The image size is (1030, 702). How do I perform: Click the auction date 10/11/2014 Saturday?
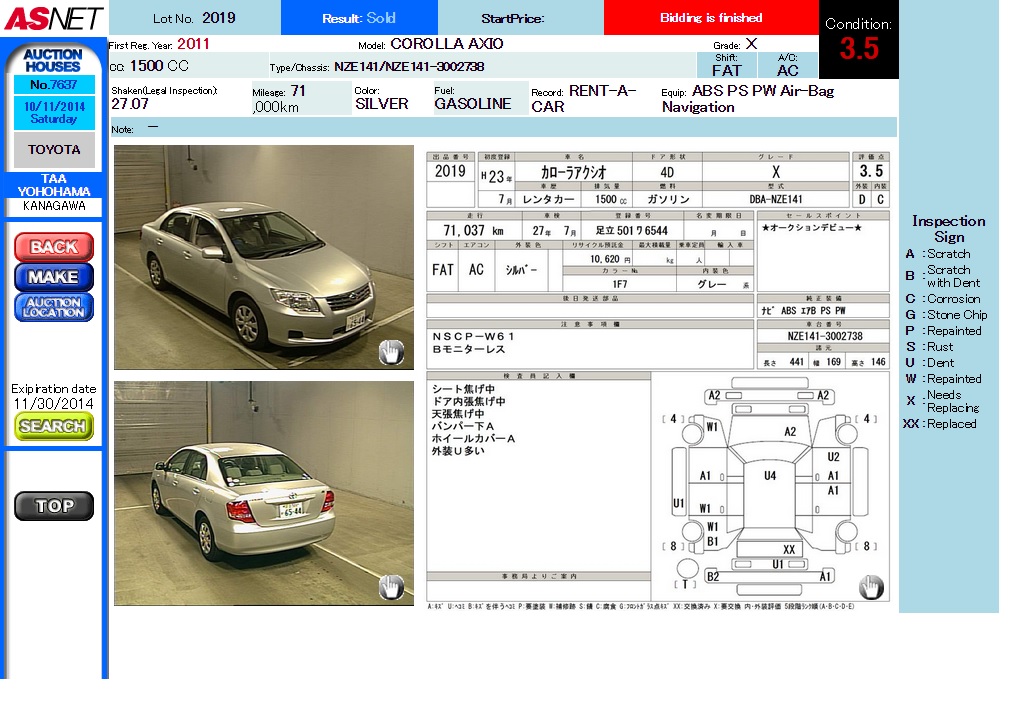coord(54,112)
